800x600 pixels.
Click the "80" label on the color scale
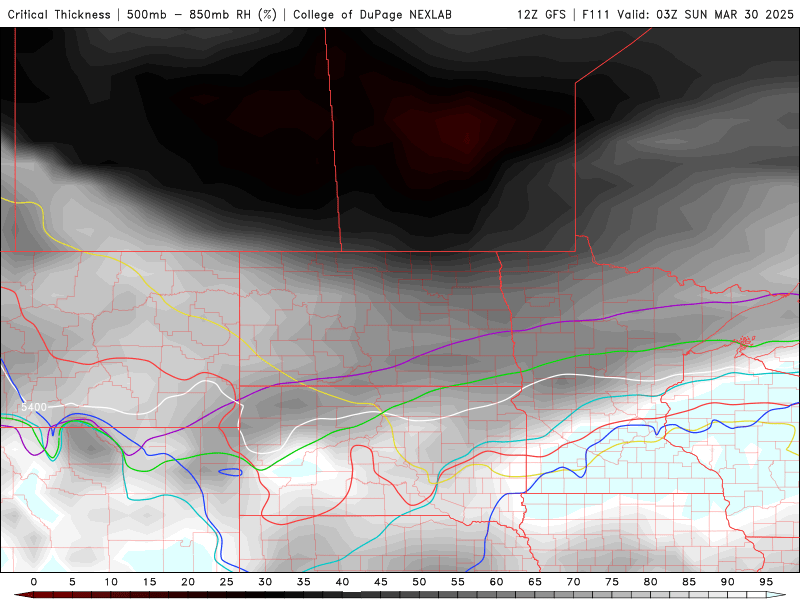pos(651,582)
